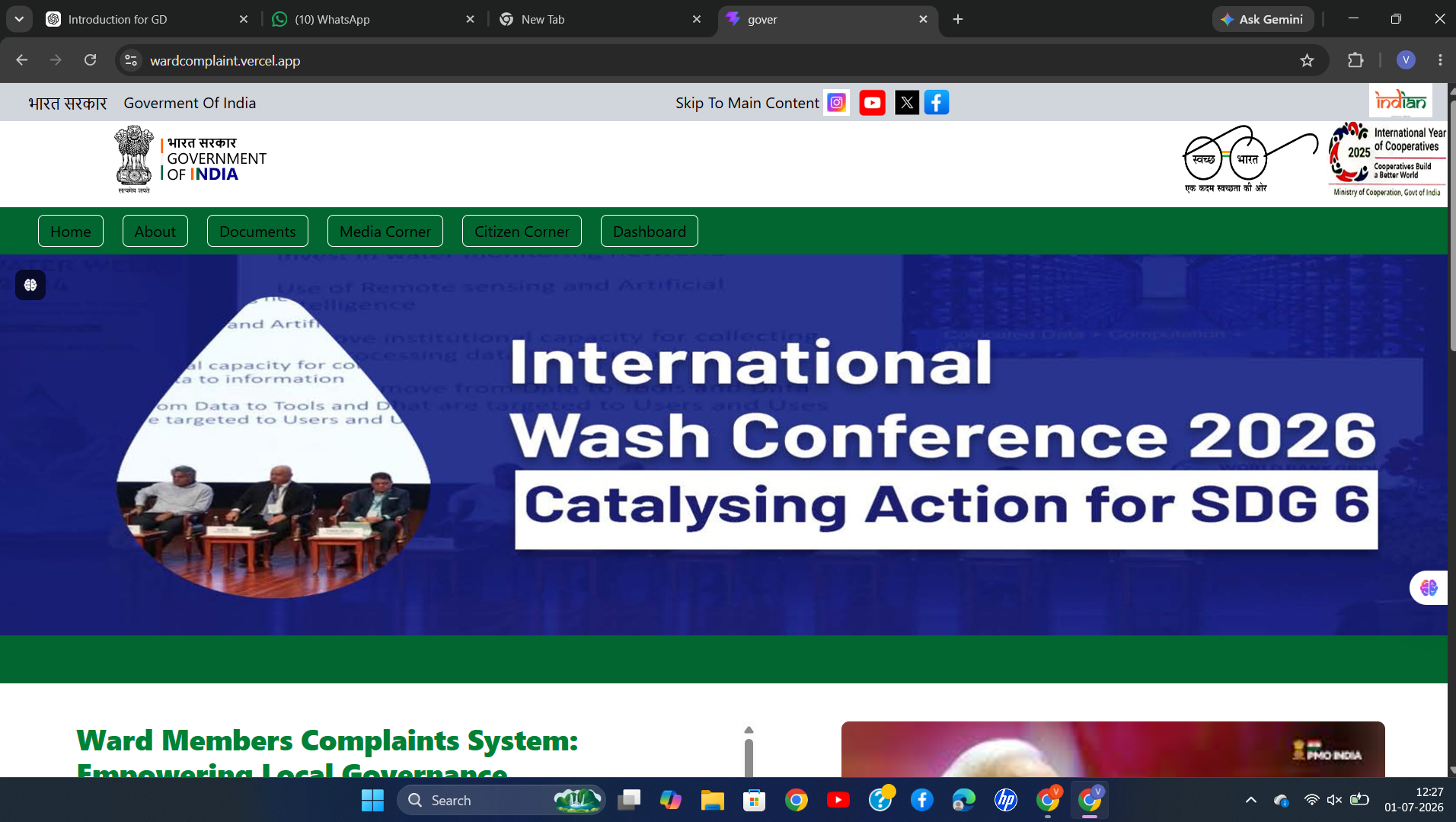
Task: Open the brain accessibility widget on banner
Action: 30,285
